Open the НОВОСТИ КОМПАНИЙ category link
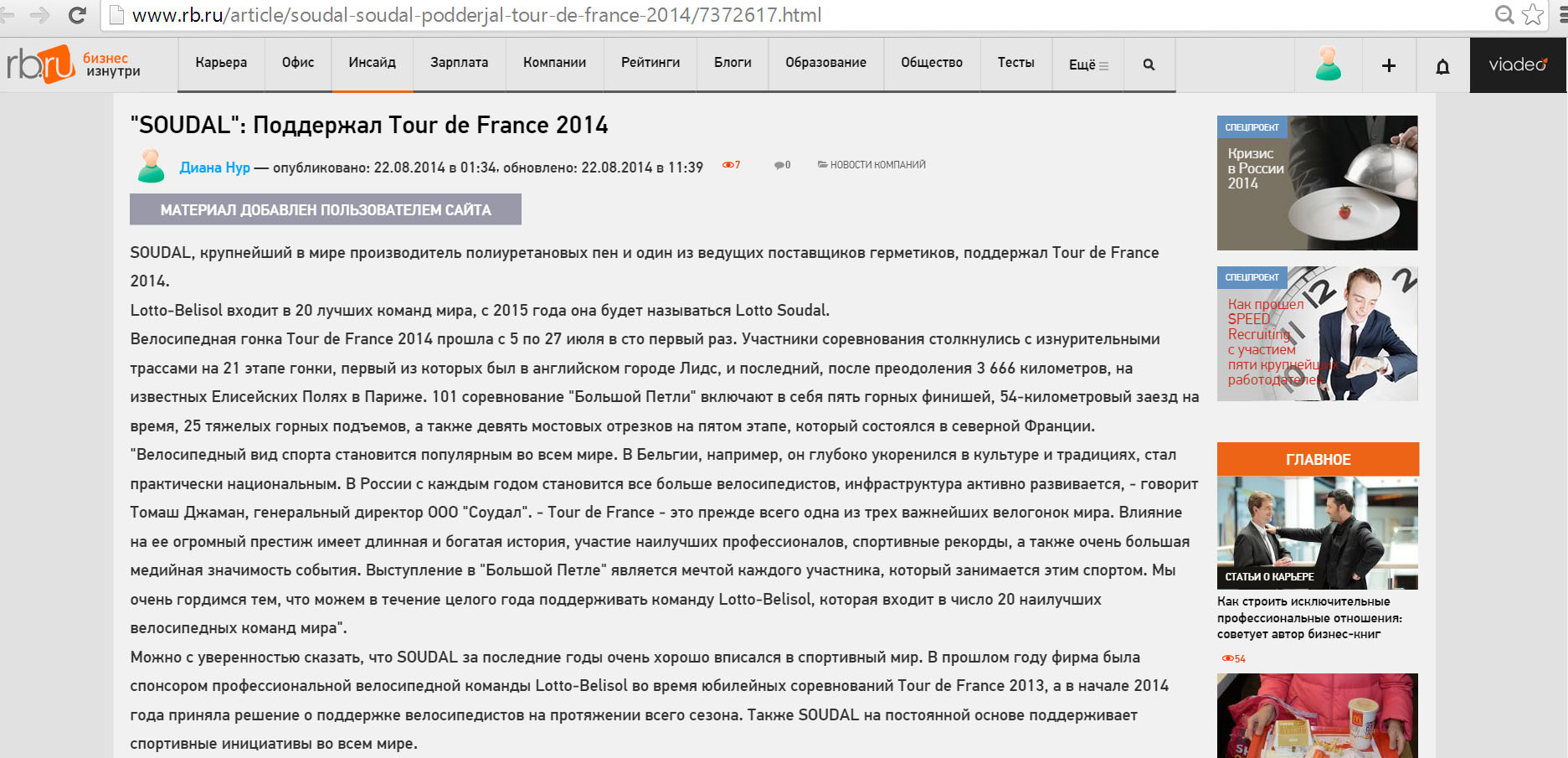 (x=871, y=165)
